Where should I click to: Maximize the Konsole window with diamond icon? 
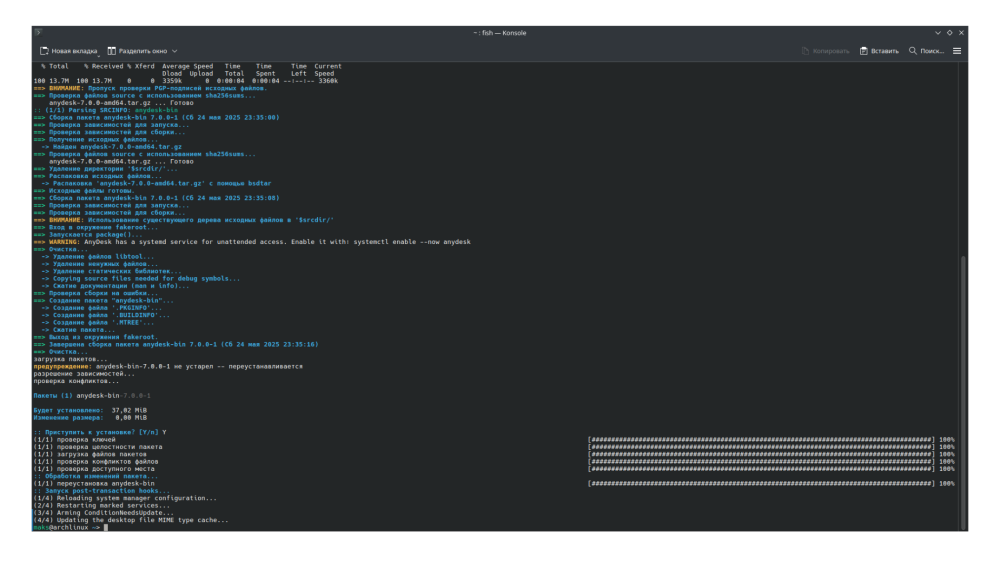950,33
